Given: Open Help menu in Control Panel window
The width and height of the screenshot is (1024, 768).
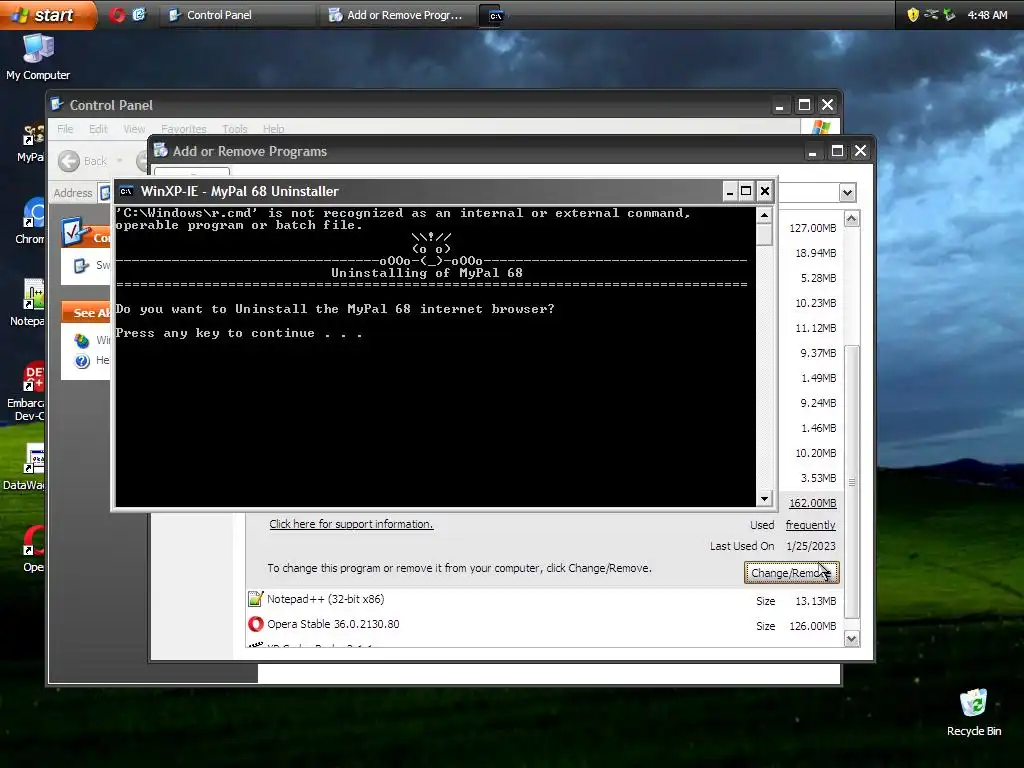Looking at the screenshot, I should point(274,129).
